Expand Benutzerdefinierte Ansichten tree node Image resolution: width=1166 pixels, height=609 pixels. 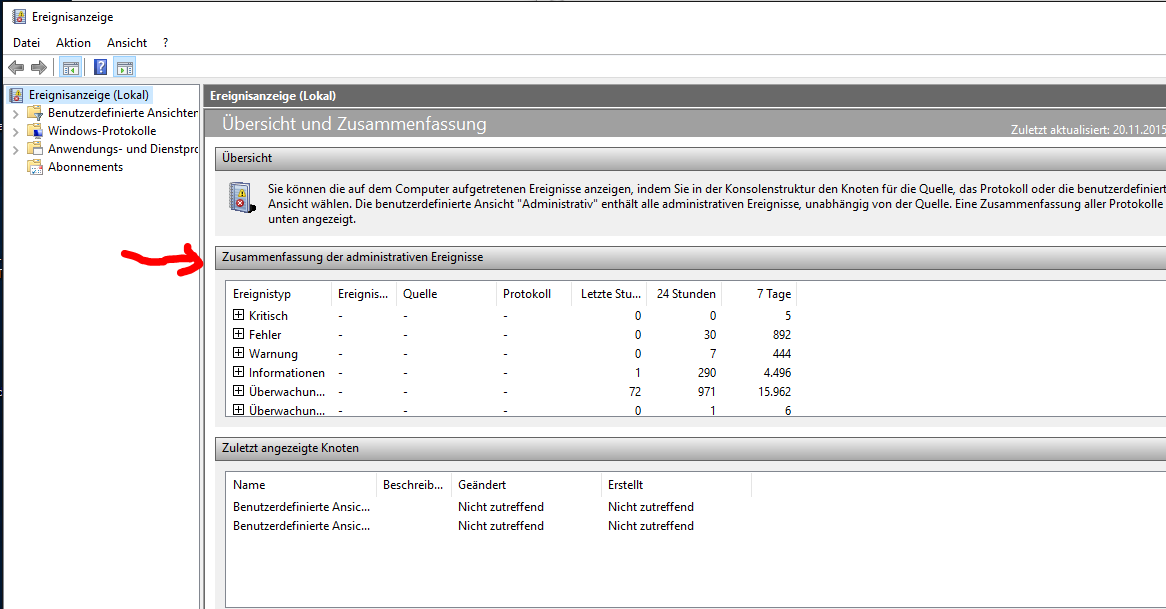(x=16, y=114)
